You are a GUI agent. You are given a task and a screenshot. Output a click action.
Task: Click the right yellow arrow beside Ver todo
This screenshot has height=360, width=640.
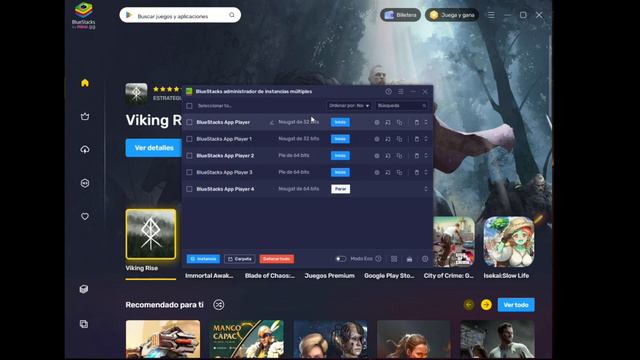click(486, 305)
